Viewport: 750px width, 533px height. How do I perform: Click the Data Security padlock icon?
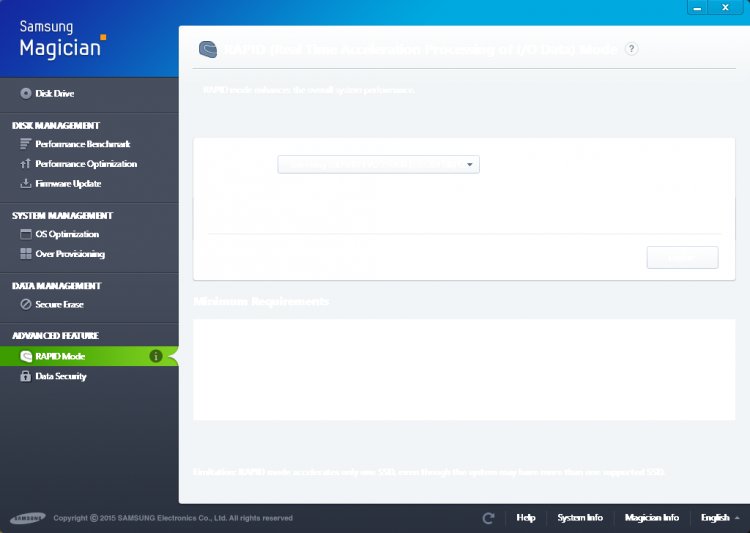pyautogui.click(x=26, y=377)
